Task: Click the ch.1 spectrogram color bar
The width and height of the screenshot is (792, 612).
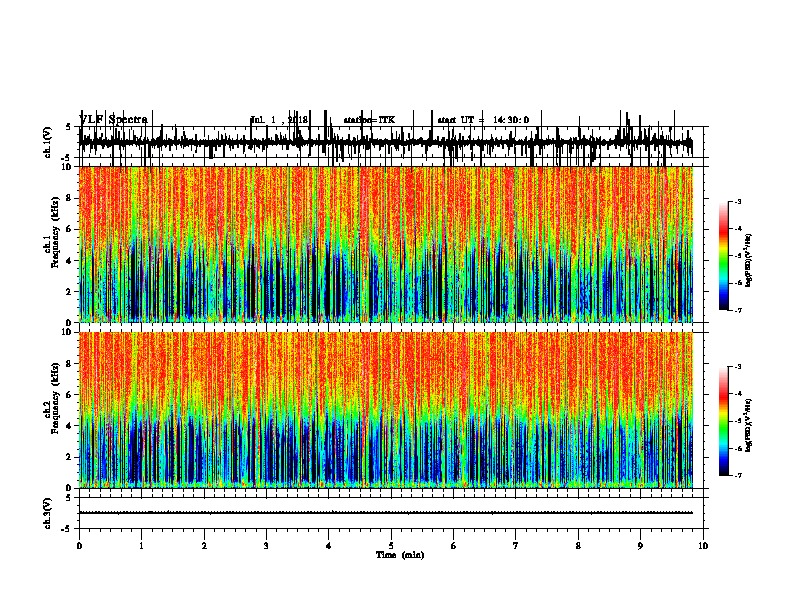Action: coord(724,256)
